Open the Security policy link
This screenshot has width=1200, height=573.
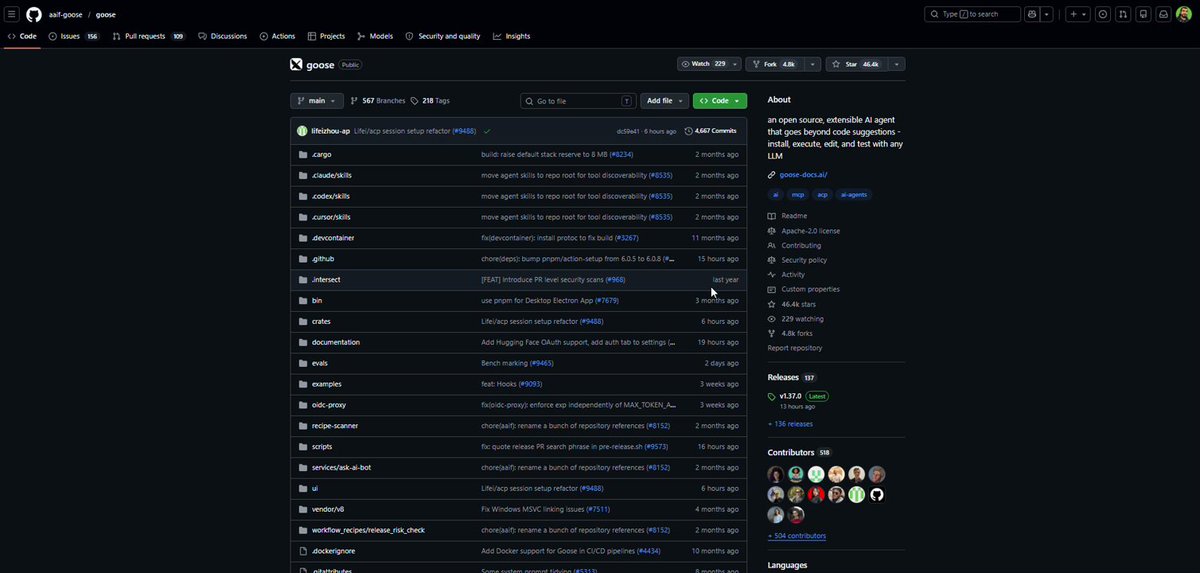pos(803,260)
